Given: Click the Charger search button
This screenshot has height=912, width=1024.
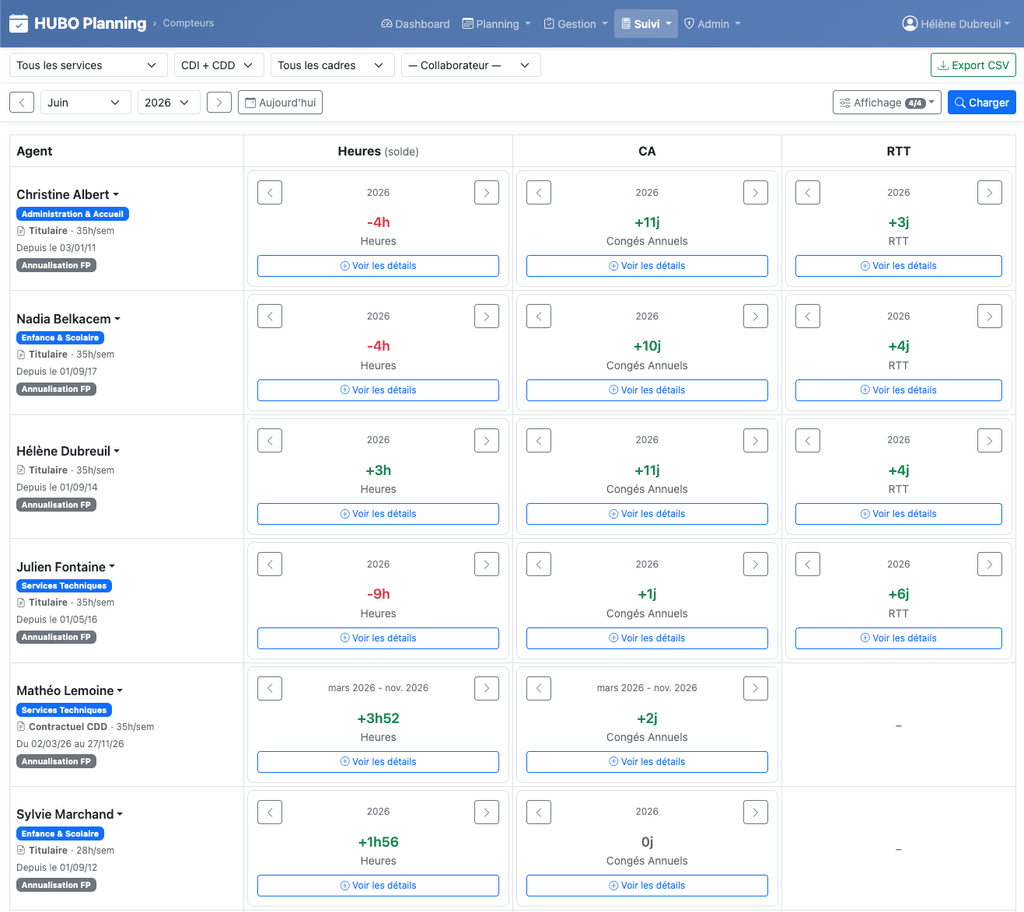Looking at the screenshot, I should coord(982,103).
